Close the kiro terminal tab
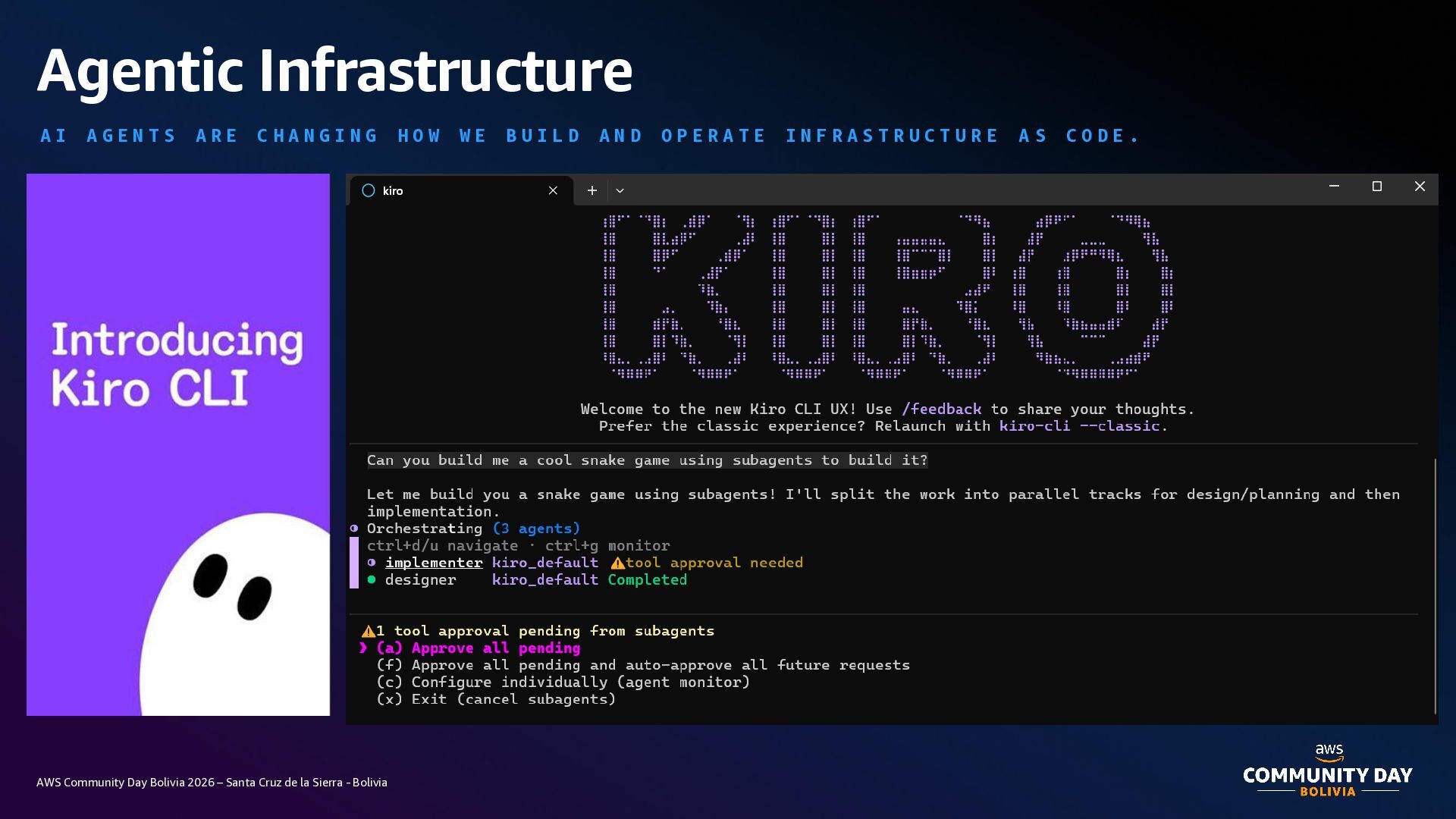1456x819 pixels. tap(553, 190)
